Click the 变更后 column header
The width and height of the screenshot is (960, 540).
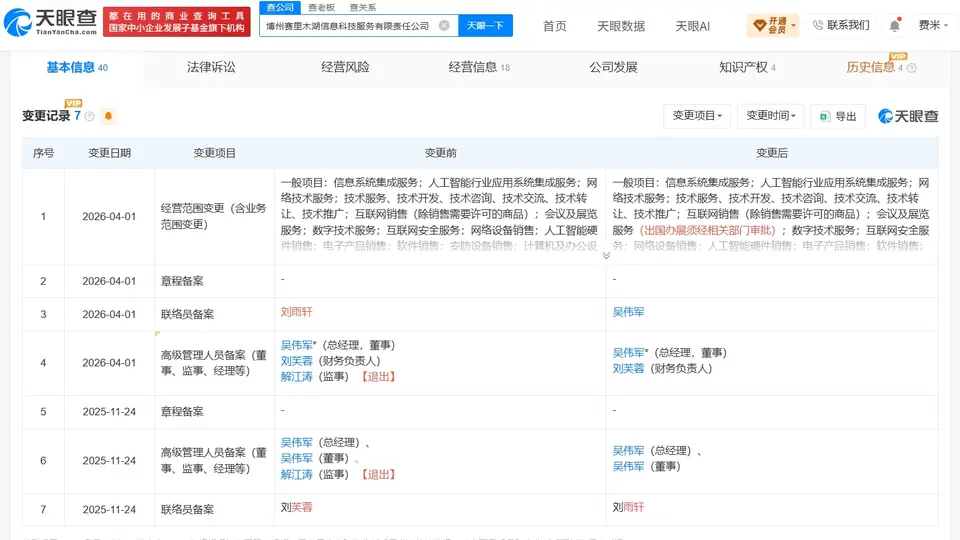click(771, 153)
